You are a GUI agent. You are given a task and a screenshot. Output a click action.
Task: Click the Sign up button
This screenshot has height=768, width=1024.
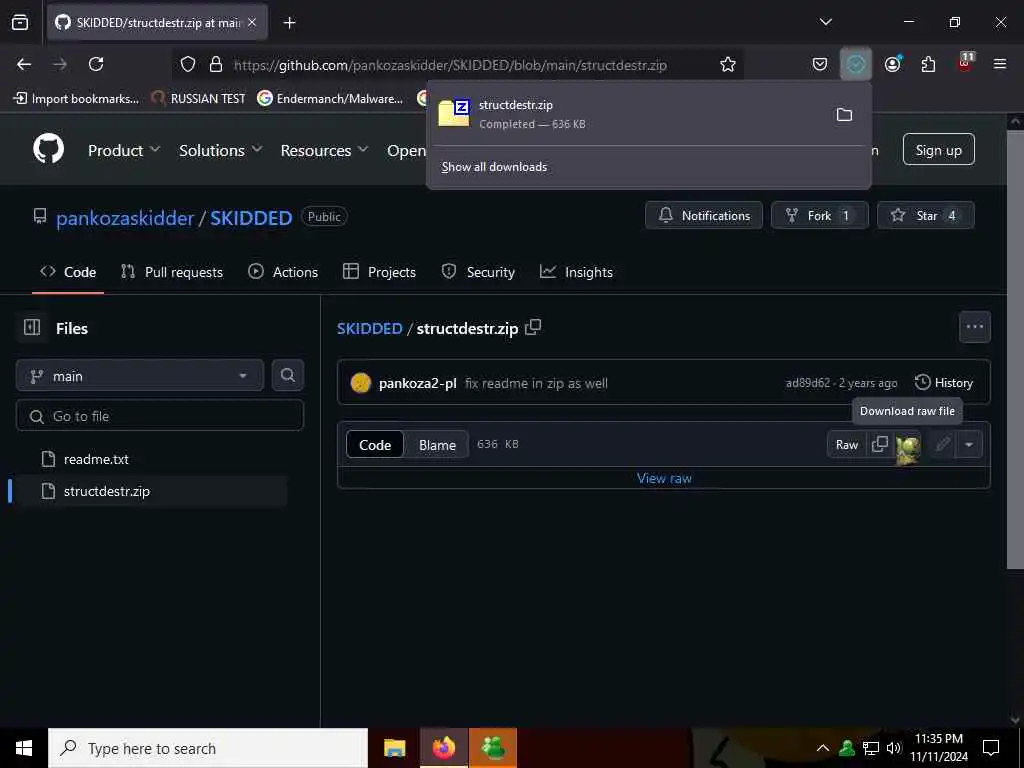[x=938, y=150]
